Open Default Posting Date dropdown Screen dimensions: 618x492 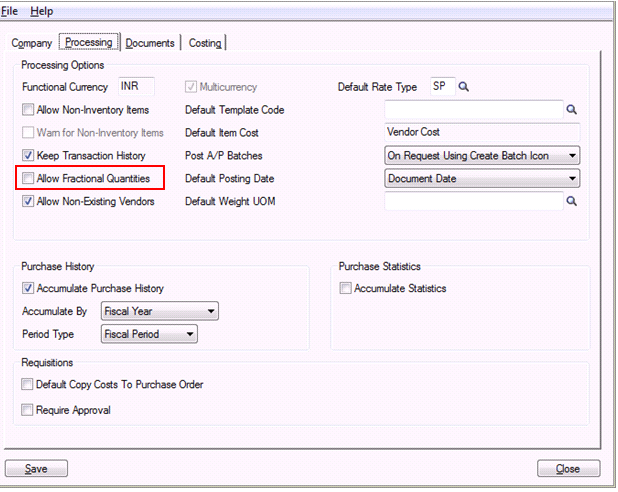tap(482, 179)
